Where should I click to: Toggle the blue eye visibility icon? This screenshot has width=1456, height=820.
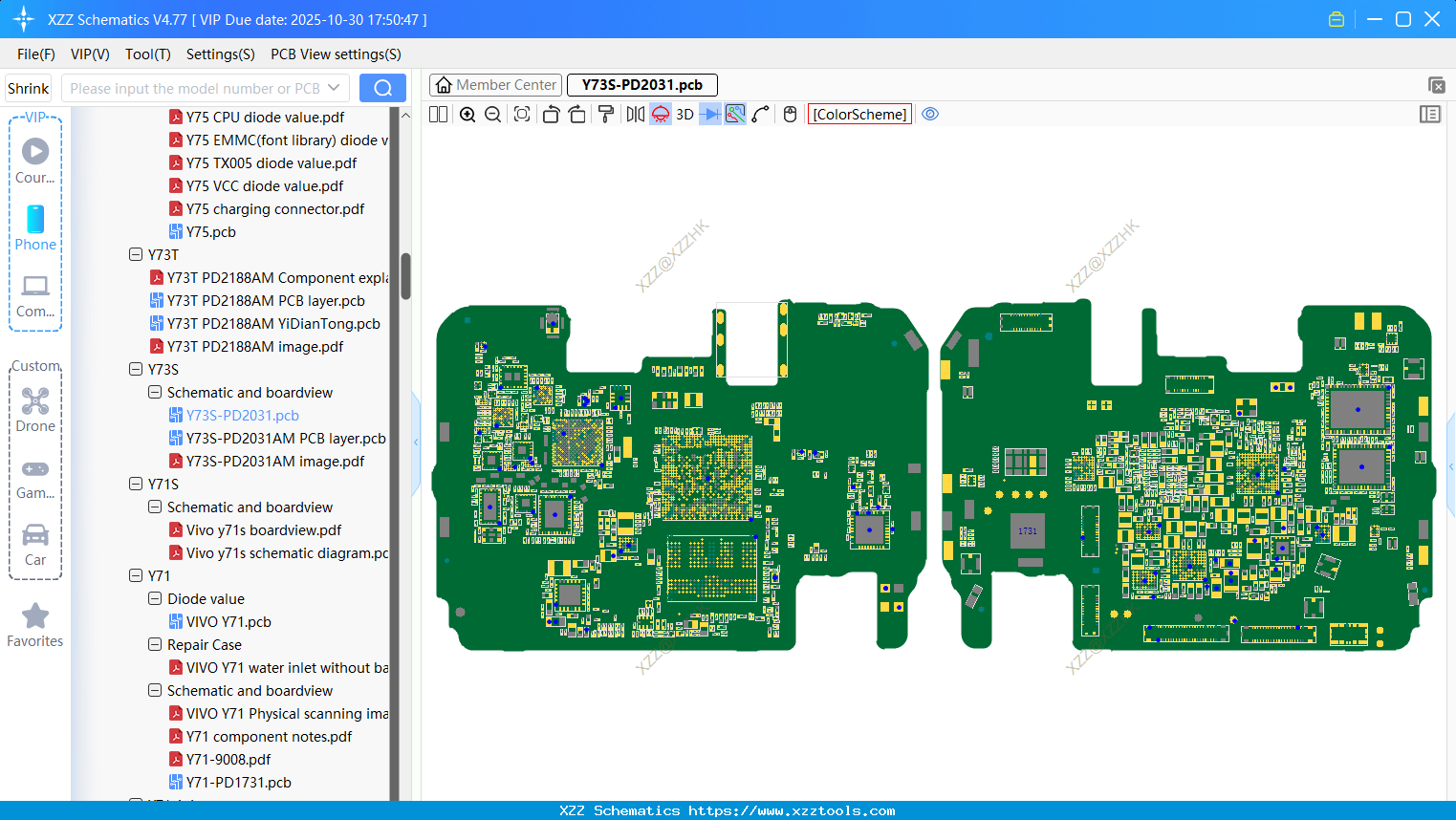point(930,115)
